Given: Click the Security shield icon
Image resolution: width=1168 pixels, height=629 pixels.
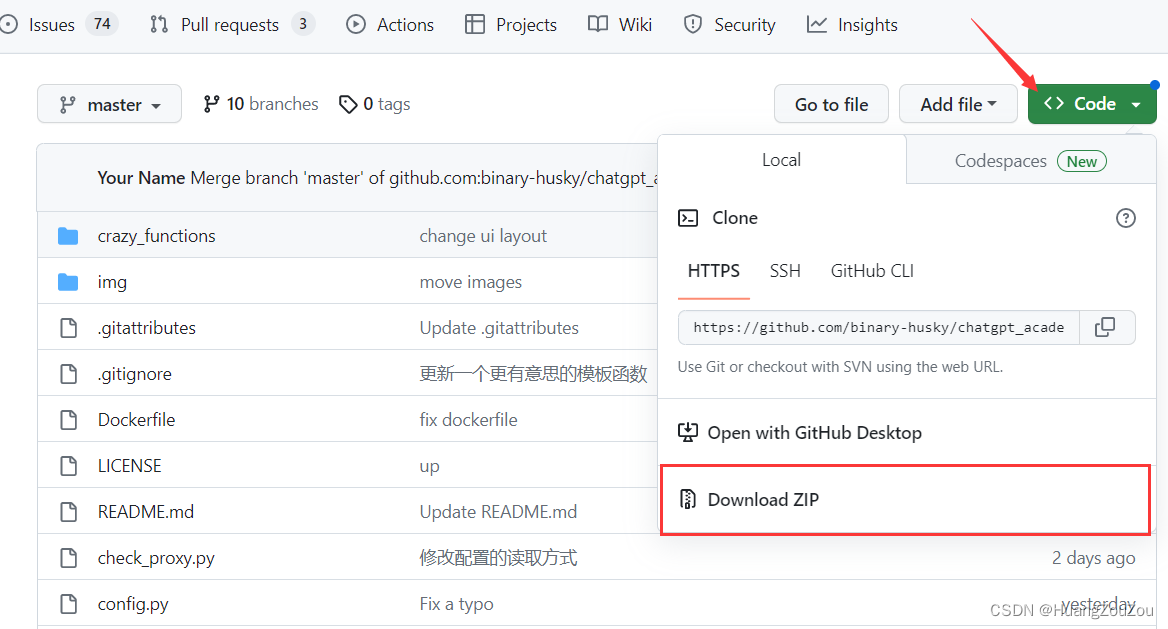Looking at the screenshot, I should [693, 25].
